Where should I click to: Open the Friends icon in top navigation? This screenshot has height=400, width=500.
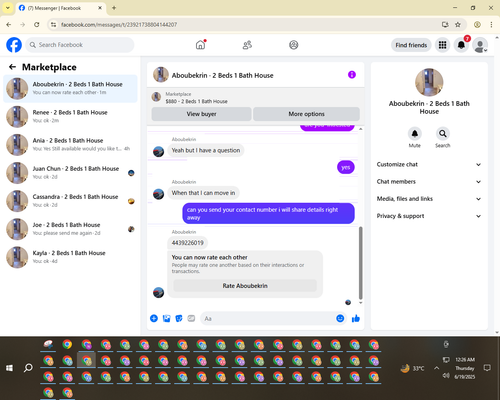coord(247,45)
